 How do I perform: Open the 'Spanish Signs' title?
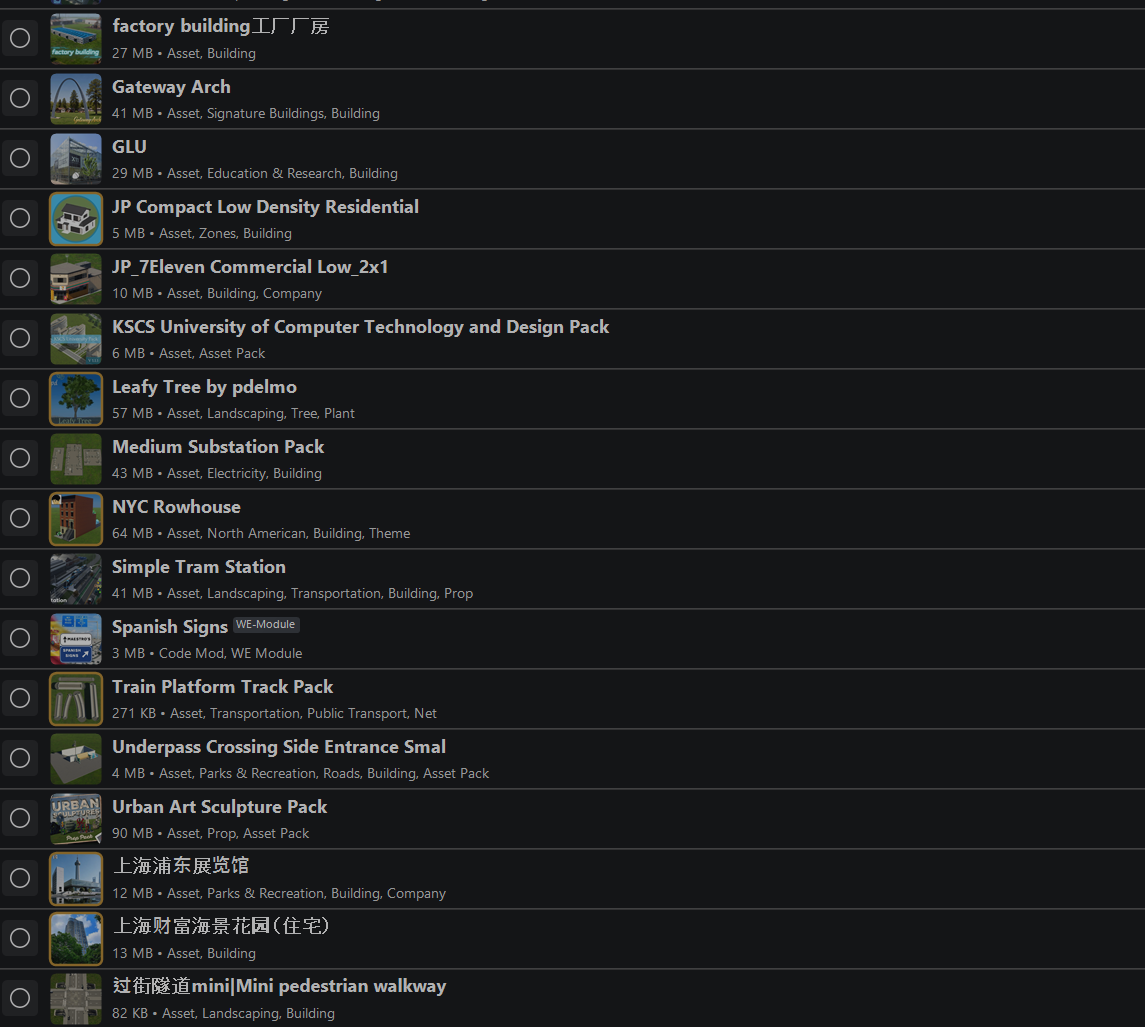pyautogui.click(x=169, y=627)
